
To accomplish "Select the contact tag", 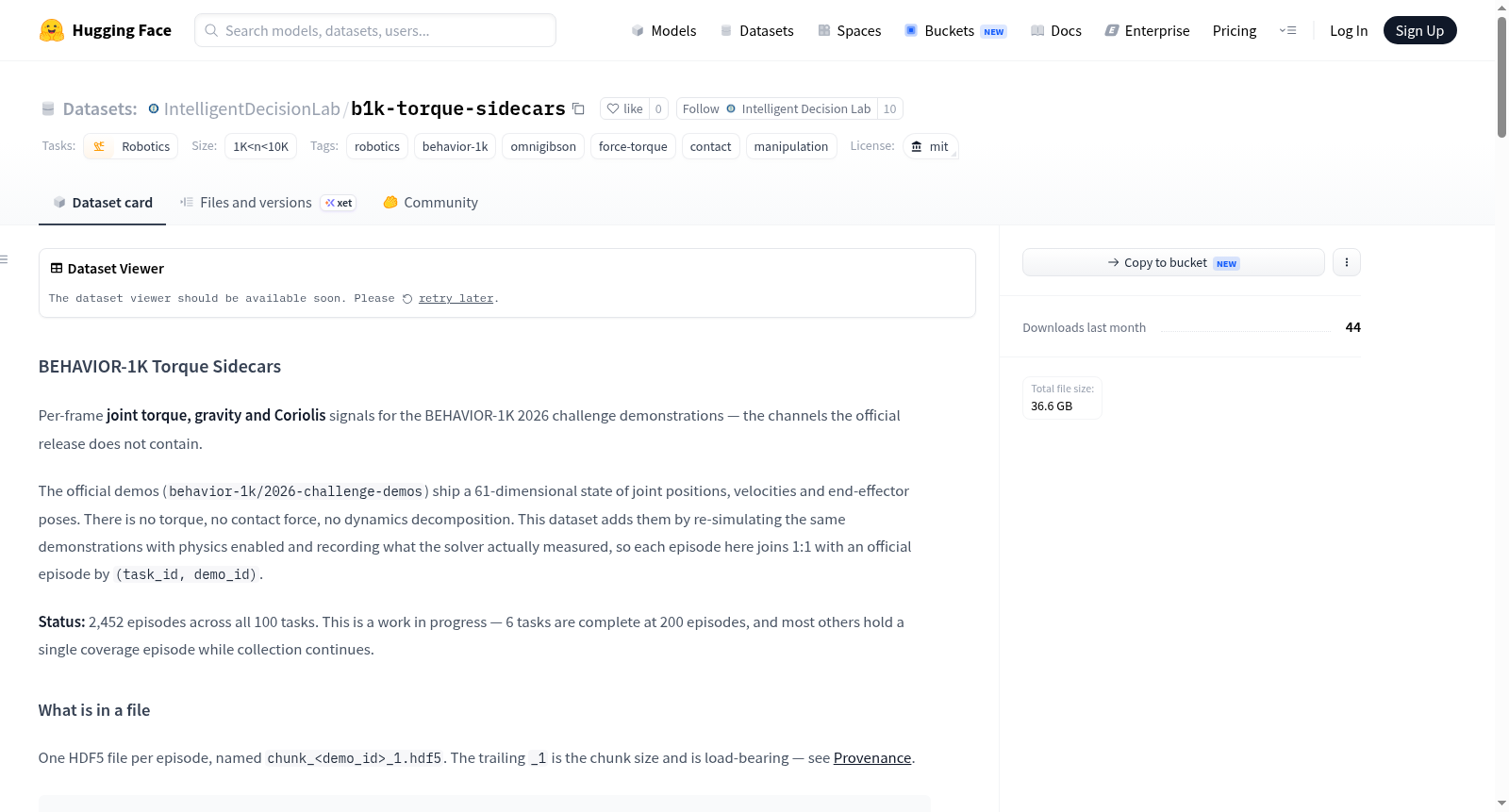I will pos(710,146).
